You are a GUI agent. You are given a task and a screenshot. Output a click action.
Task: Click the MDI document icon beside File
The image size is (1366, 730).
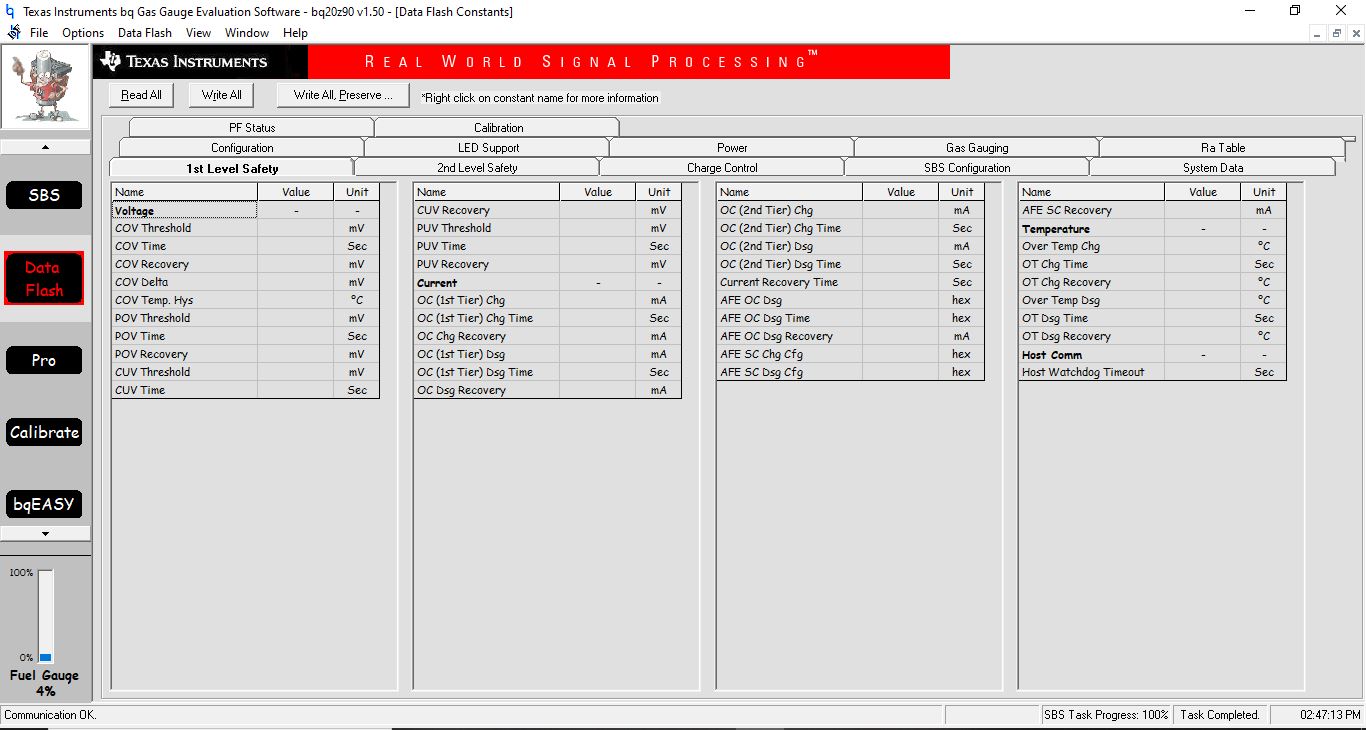[x=14, y=33]
